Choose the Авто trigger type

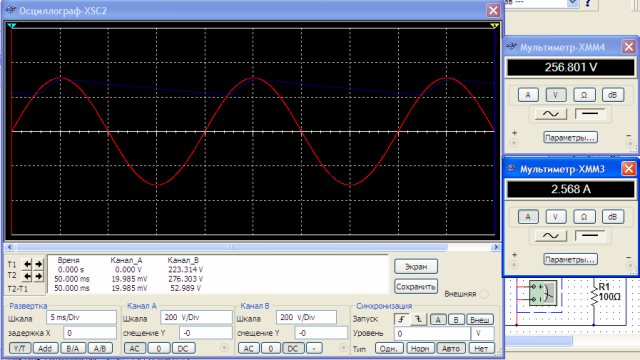pos(451,349)
